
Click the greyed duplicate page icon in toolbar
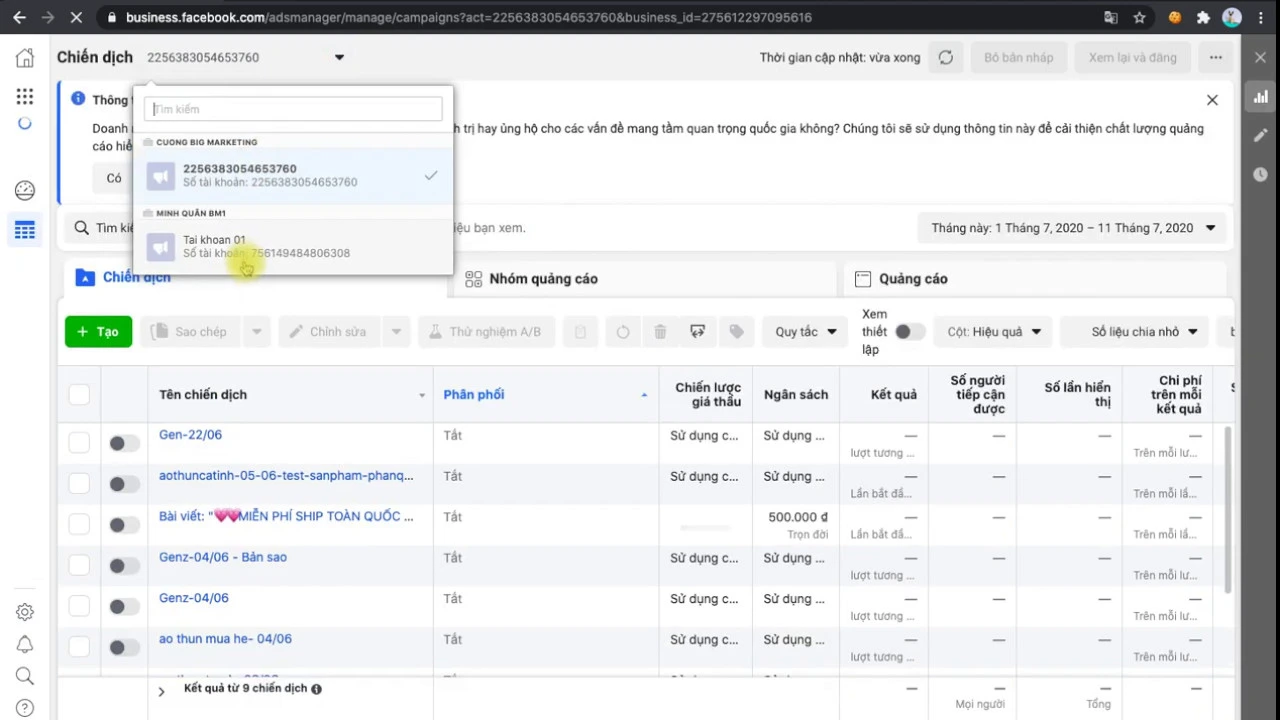[x=580, y=332]
